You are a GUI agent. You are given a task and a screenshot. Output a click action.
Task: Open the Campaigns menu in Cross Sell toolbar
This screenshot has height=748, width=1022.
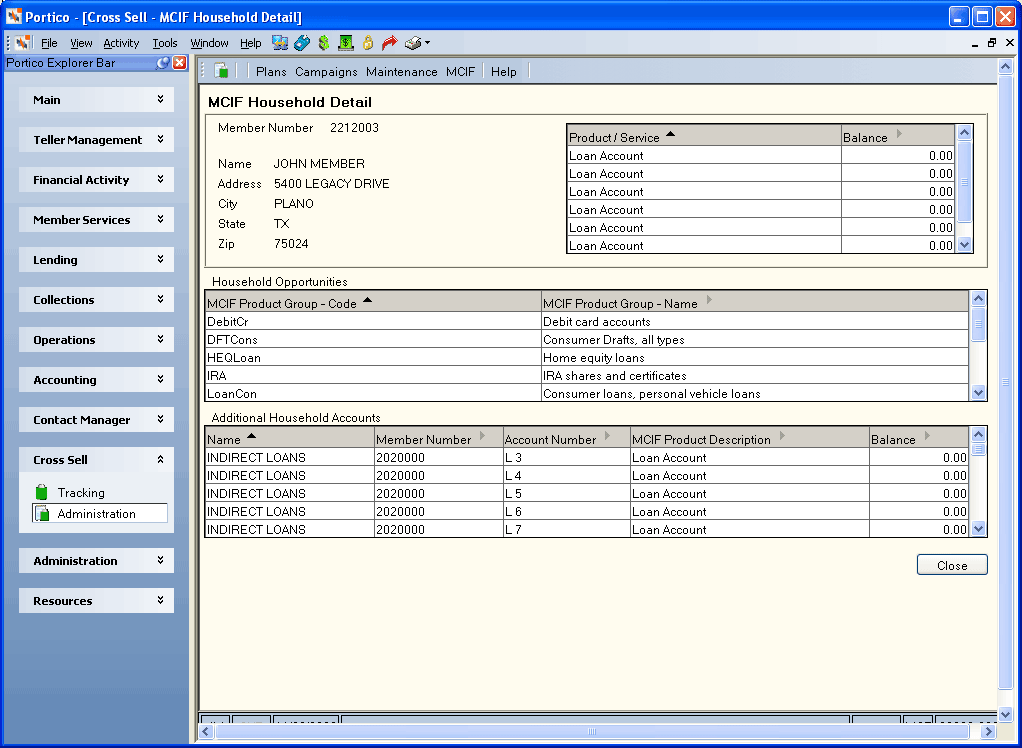[326, 72]
